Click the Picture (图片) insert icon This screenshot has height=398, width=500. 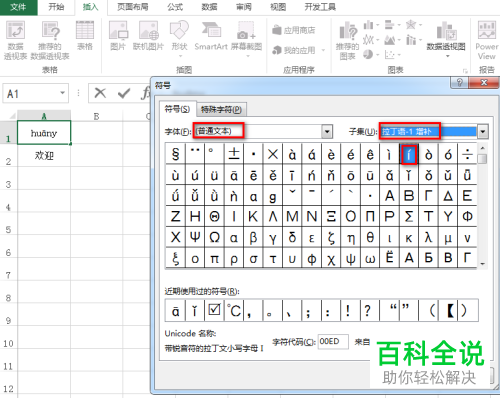[x=118, y=35]
